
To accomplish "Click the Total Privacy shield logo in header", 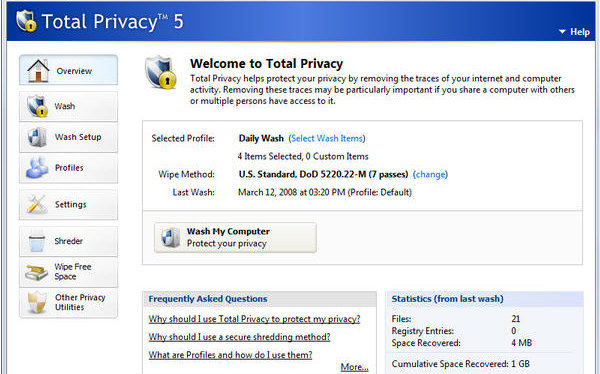I will [x=26, y=21].
